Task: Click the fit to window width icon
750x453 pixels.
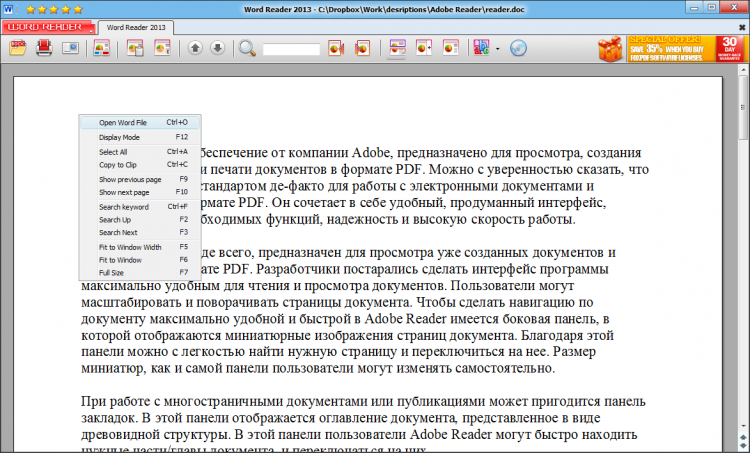Action: coord(397,48)
